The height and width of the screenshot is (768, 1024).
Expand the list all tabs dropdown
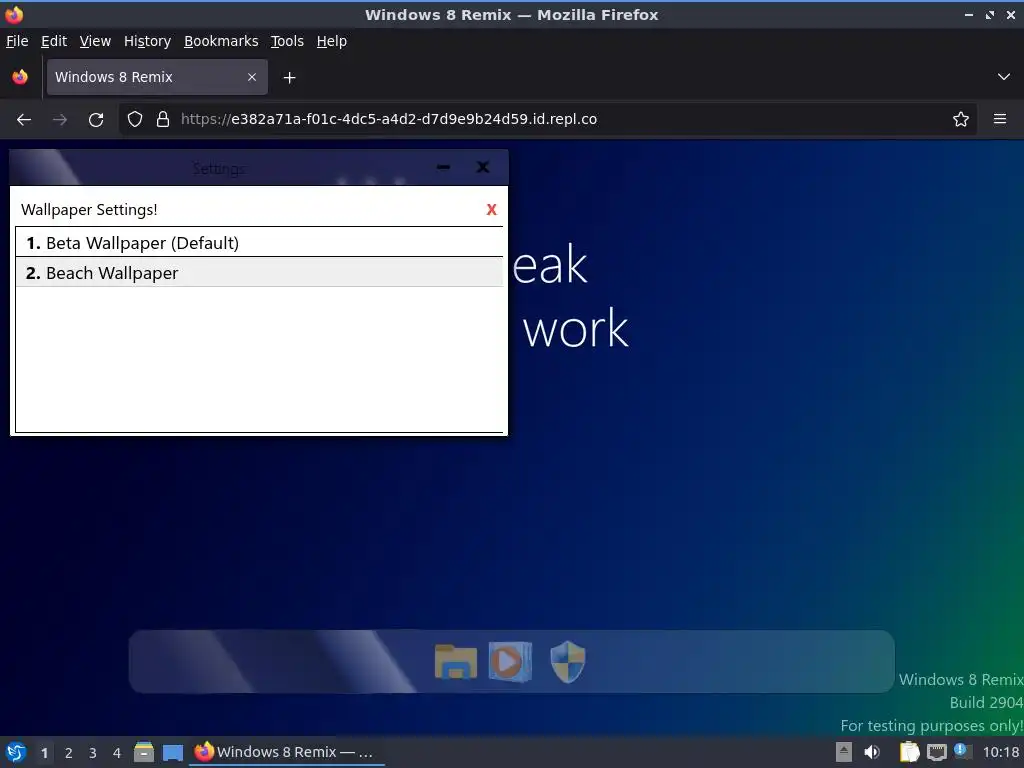point(1004,77)
